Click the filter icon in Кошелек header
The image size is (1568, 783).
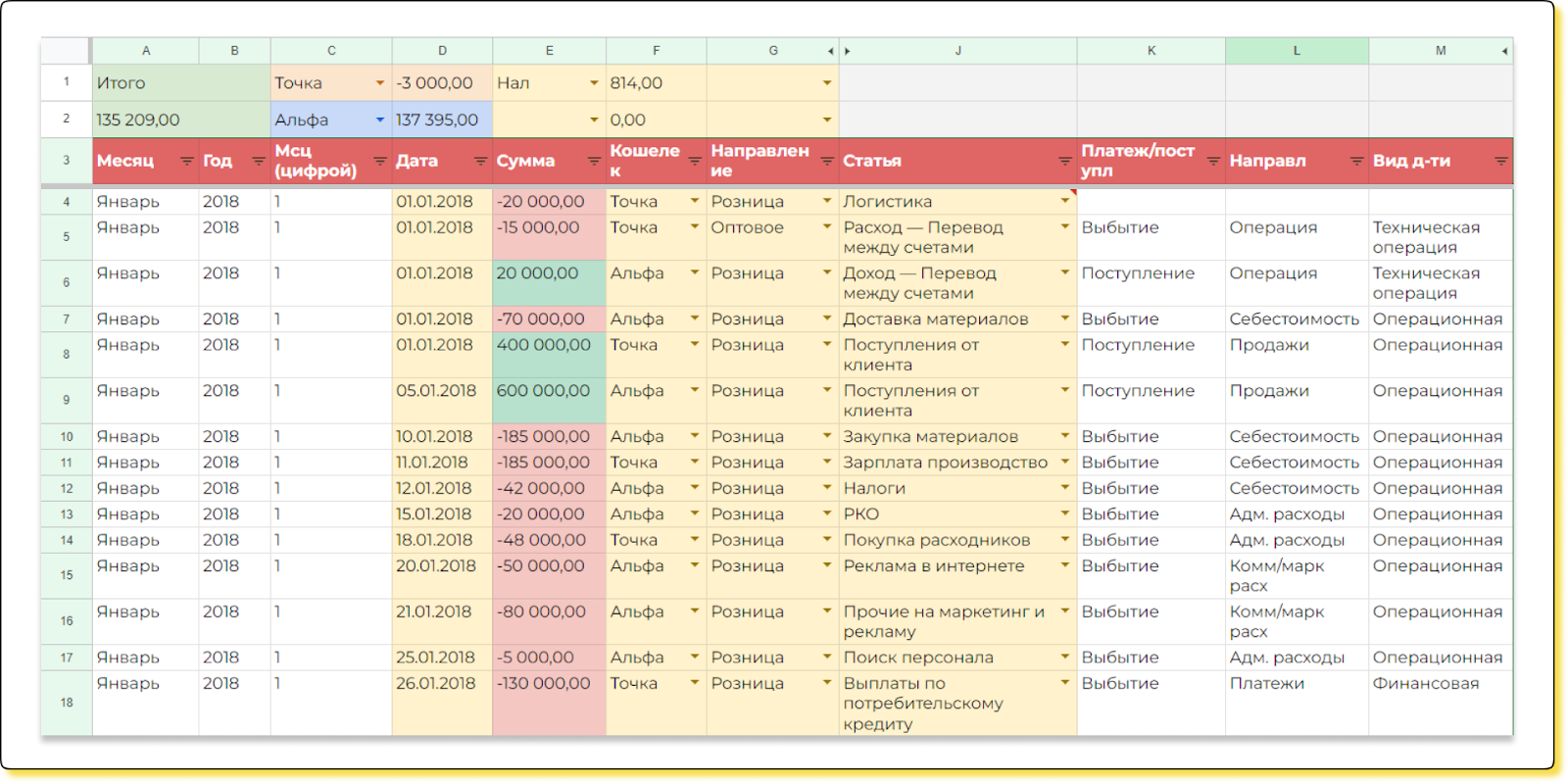click(695, 161)
